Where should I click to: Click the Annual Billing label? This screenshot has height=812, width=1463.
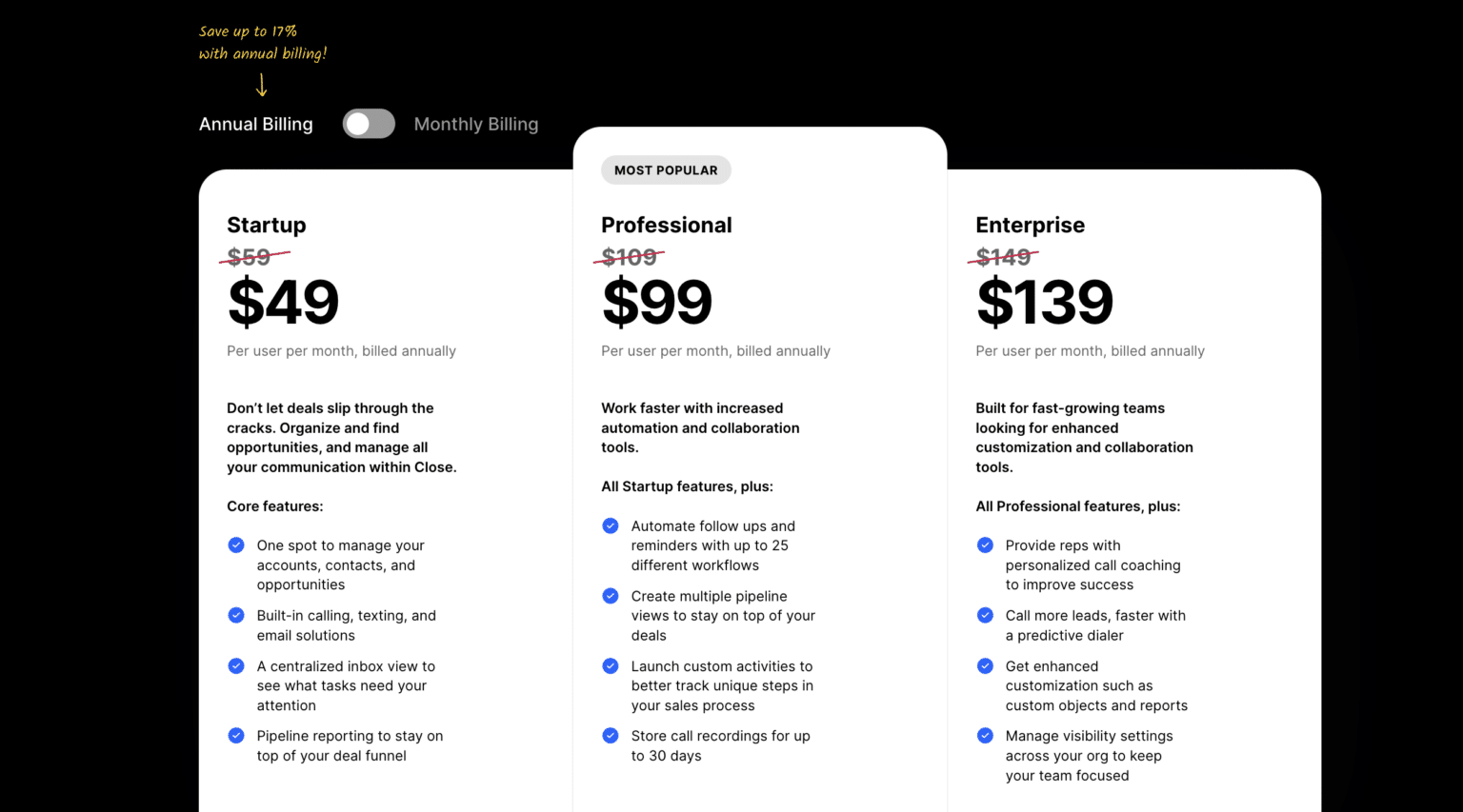coord(255,124)
